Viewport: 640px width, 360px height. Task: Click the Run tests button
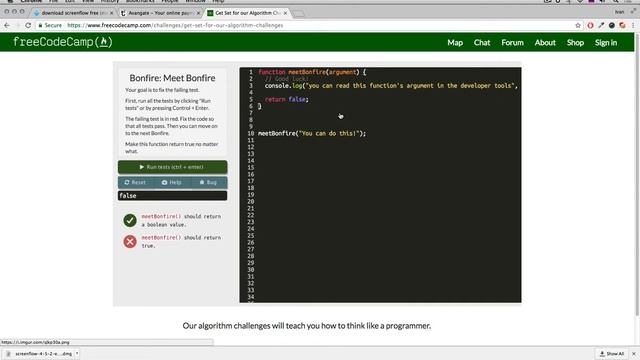[172, 167]
